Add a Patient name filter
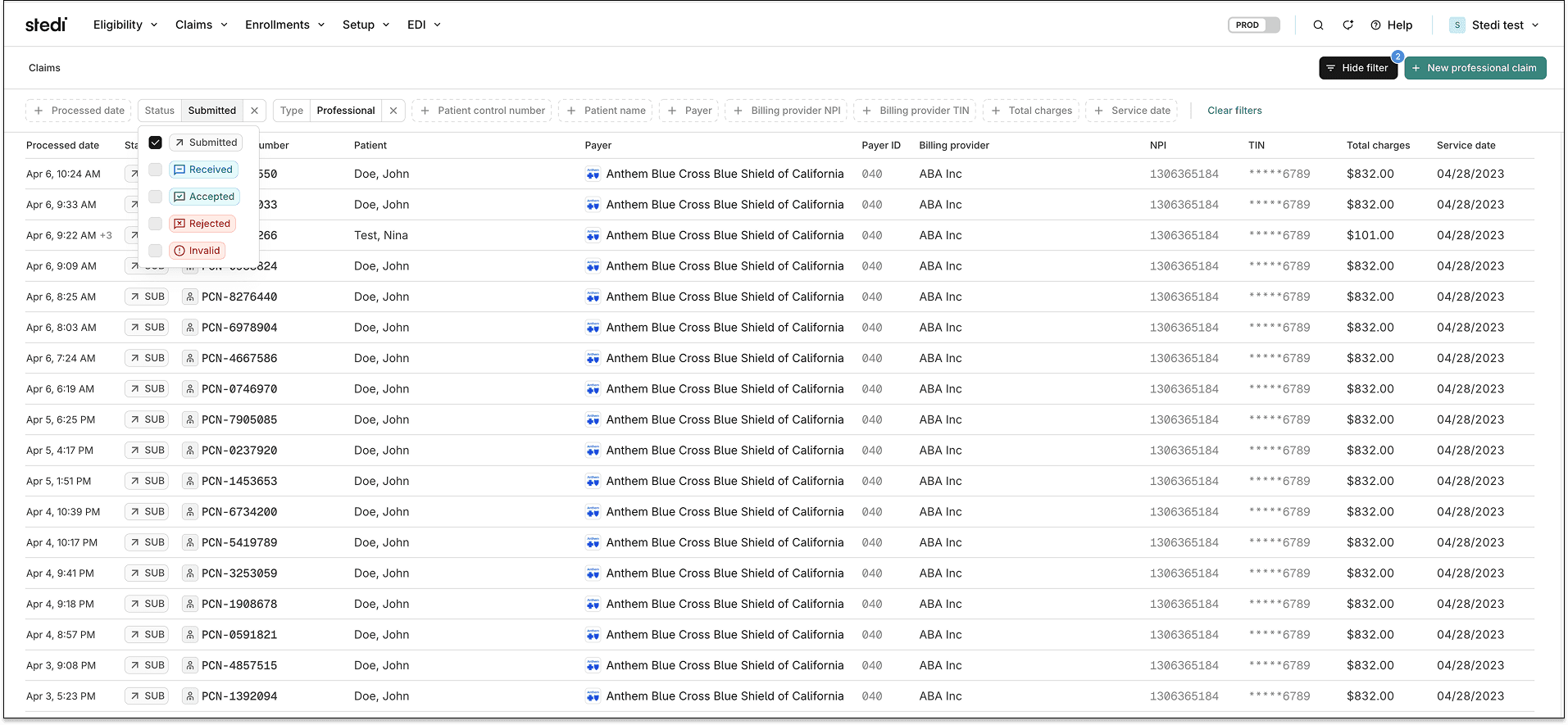The height and width of the screenshot is (725, 1568). pyautogui.click(x=606, y=111)
